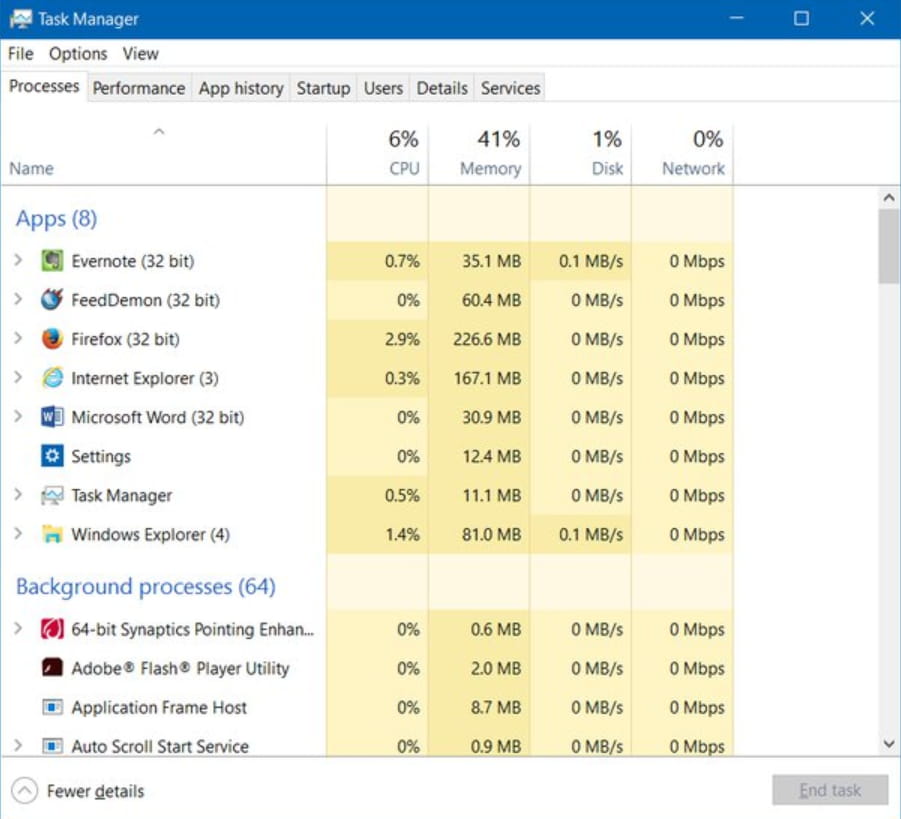
Task: Expand the Evernote process group
Action: click(18, 260)
